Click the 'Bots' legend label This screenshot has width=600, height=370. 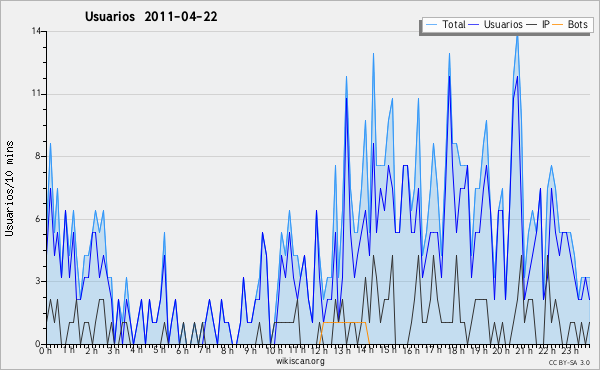[x=577, y=24]
